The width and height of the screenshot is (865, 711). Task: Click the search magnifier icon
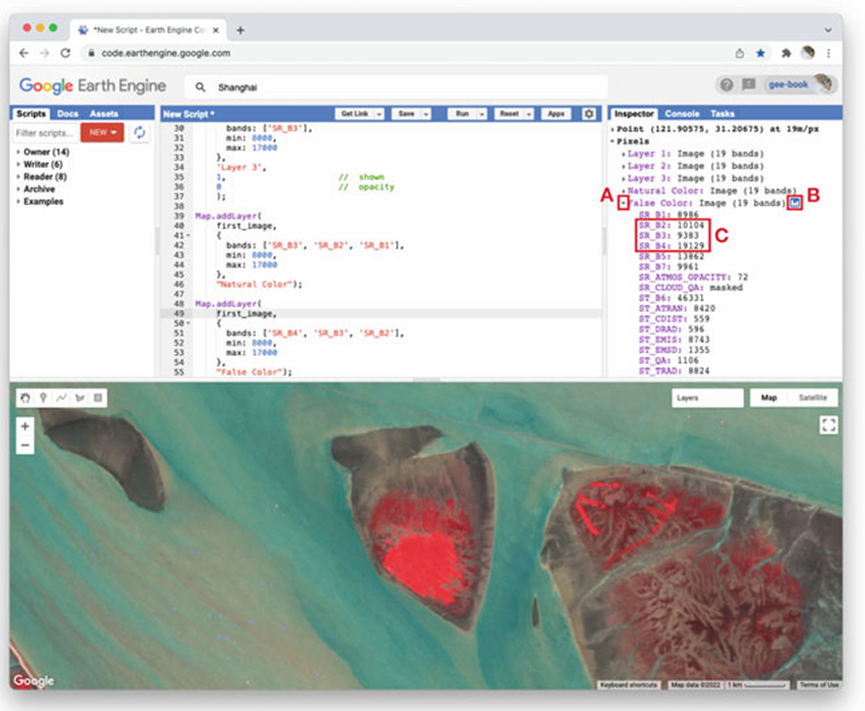[200, 87]
